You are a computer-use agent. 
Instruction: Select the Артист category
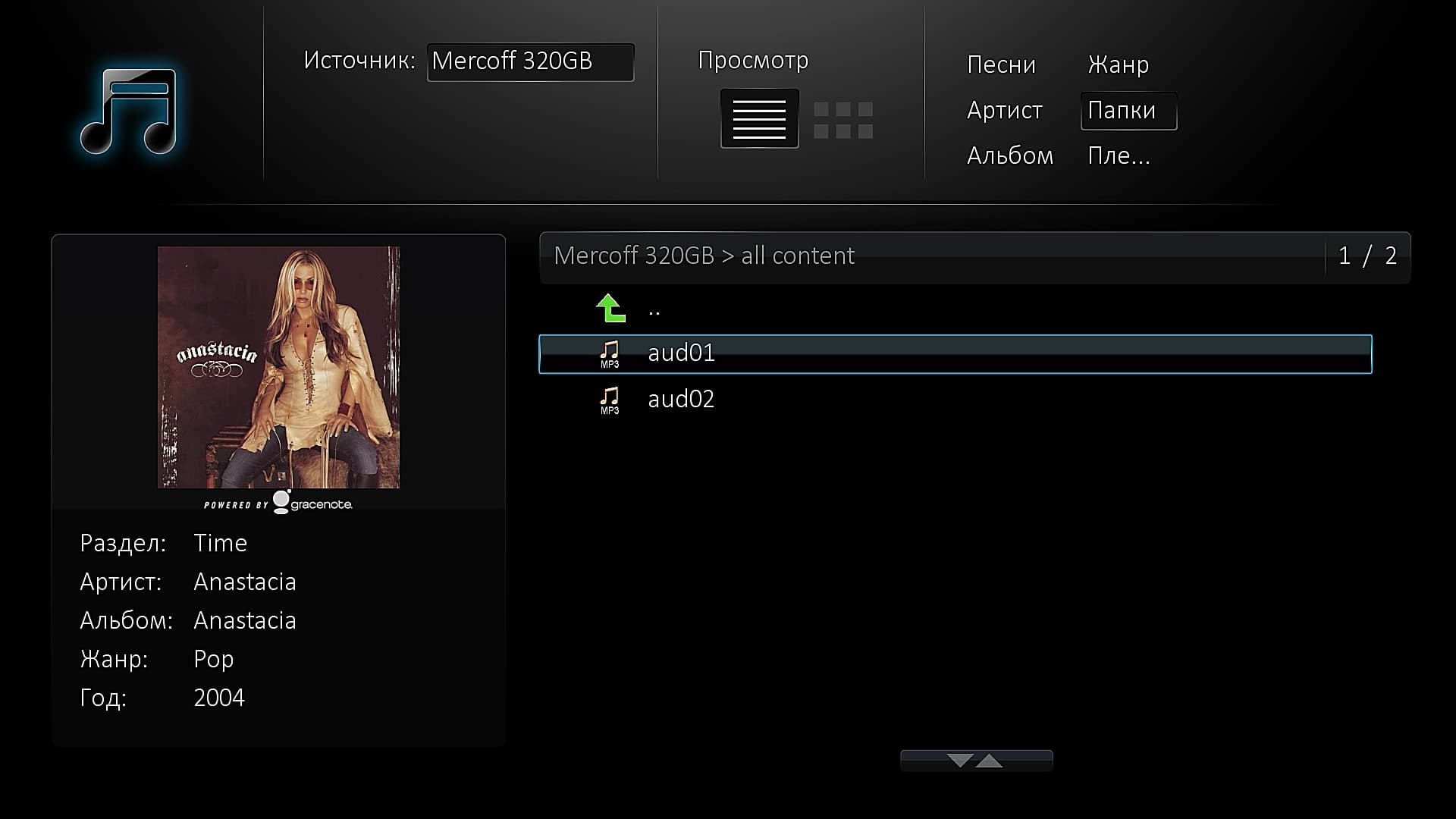tap(1004, 111)
